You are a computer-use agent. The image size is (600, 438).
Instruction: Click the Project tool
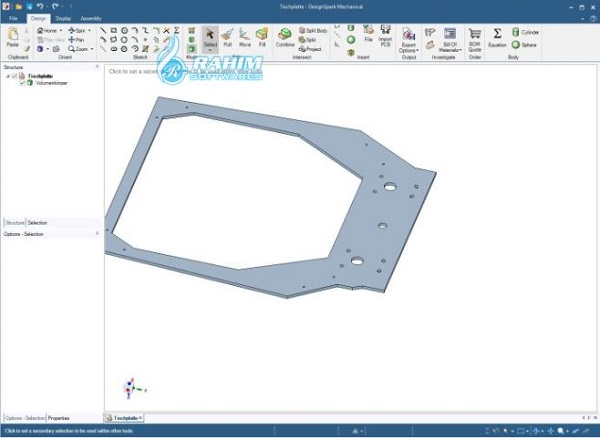coord(310,49)
